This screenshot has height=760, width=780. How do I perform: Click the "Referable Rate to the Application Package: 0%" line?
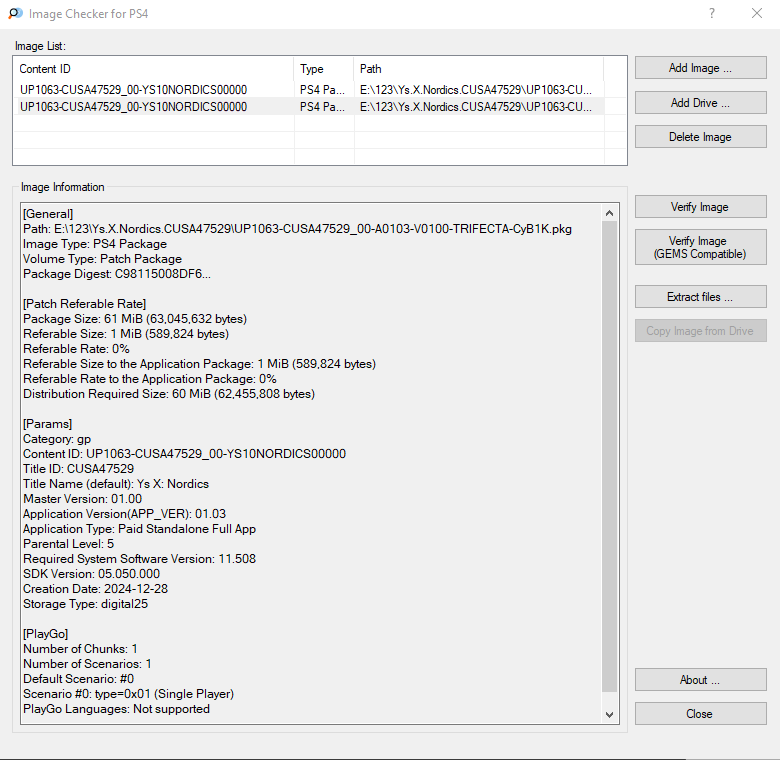tap(150, 379)
